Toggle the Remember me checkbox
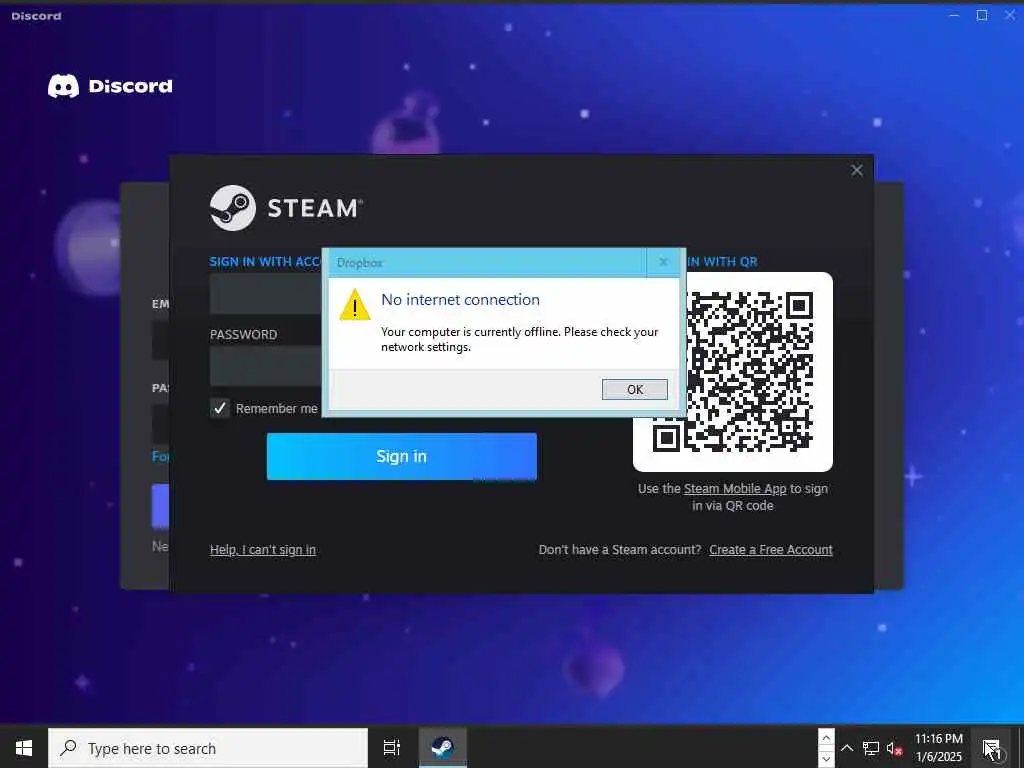Image resolution: width=1024 pixels, height=768 pixels. 219,408
